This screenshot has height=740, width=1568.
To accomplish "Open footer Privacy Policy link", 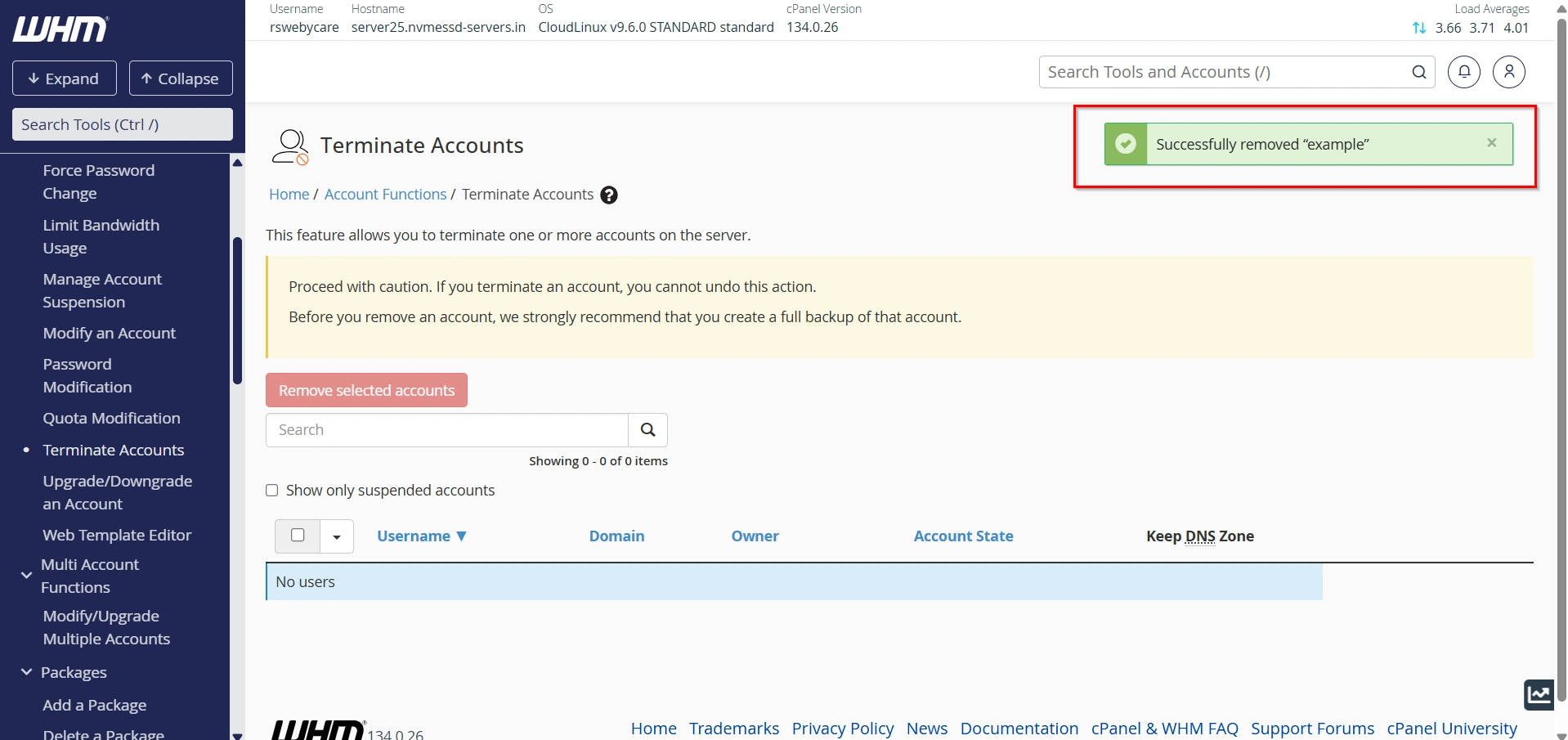I will 842,729.
